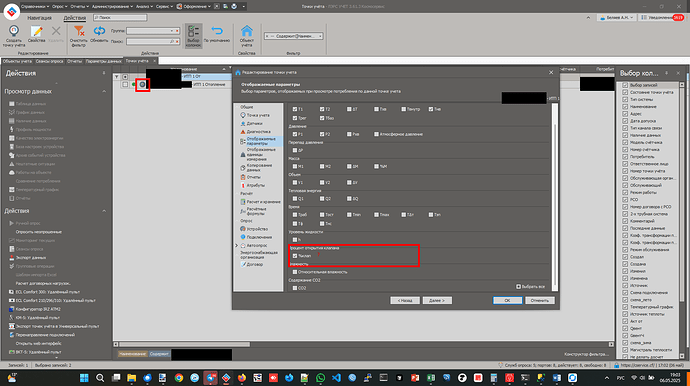Collapse the Действия section in left panel

point(104,211)
